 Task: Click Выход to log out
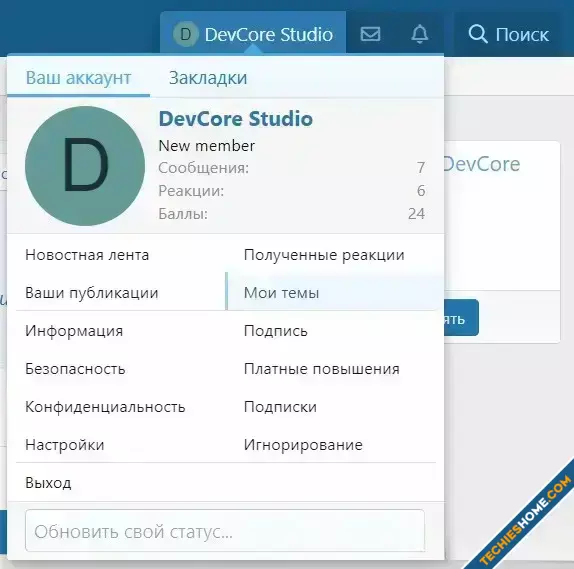pos(226,483)
